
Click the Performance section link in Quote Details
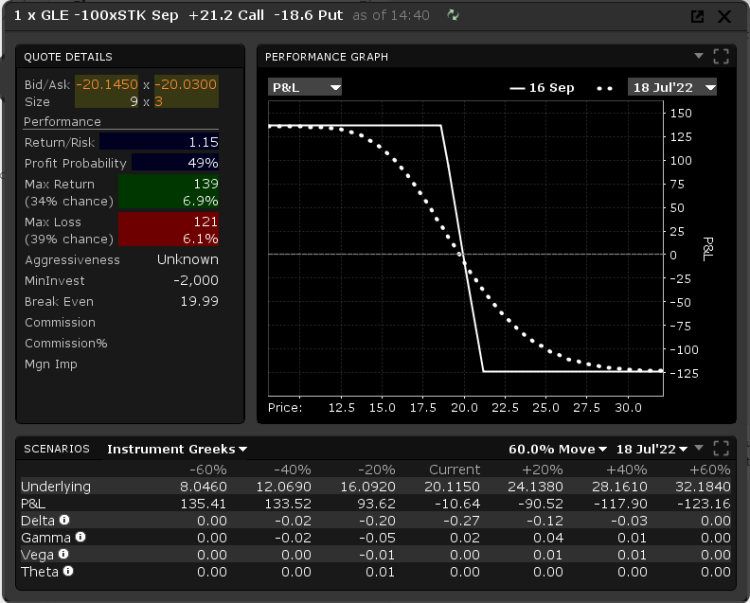(x=62, y=121)
